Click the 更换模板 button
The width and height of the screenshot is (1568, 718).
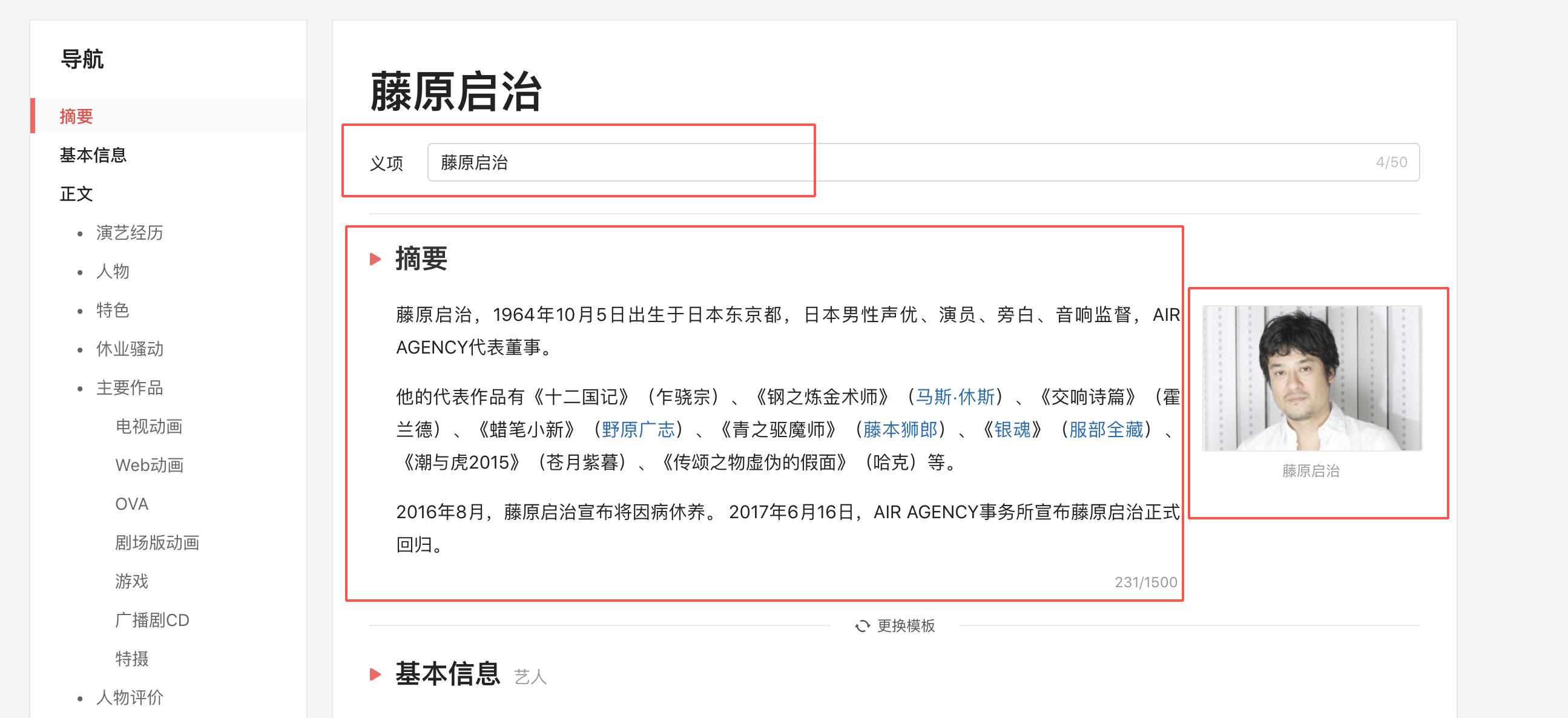906,625
